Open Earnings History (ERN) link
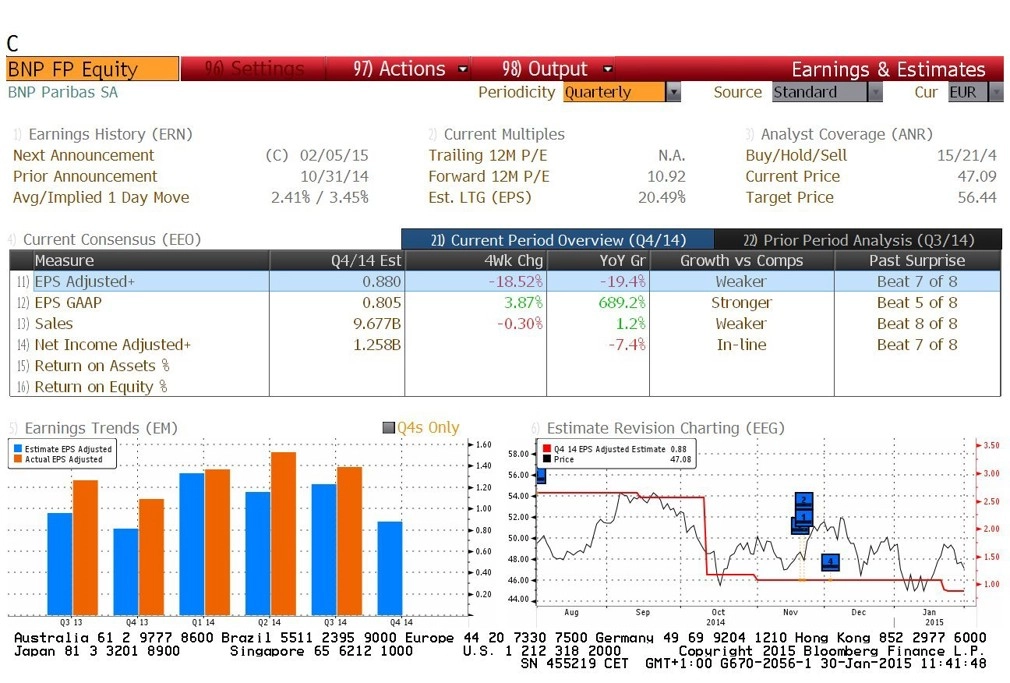Image resolution: width=1010 pixels, height=683 pixels. [110, 134]
